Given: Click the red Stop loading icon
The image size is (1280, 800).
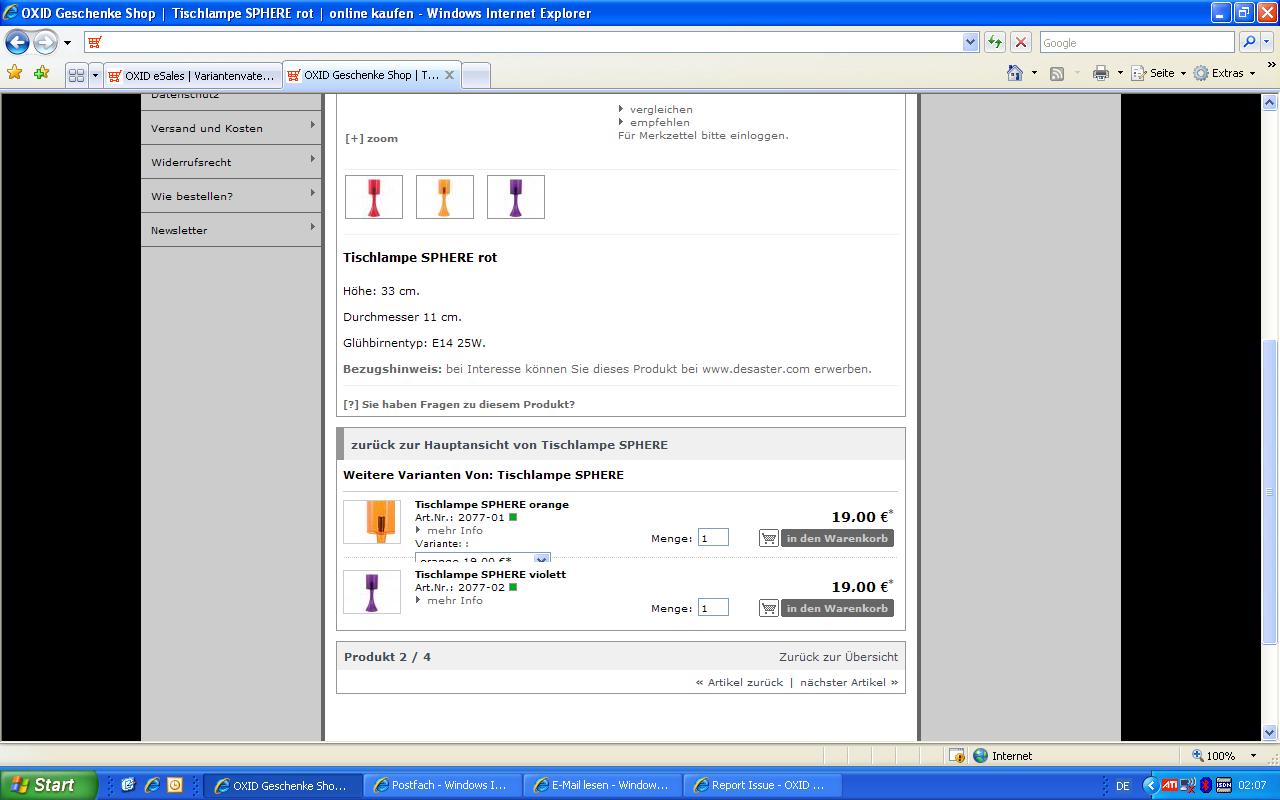Looking at the screenshot, I should pyautogui.click(x=1021, y=42).
